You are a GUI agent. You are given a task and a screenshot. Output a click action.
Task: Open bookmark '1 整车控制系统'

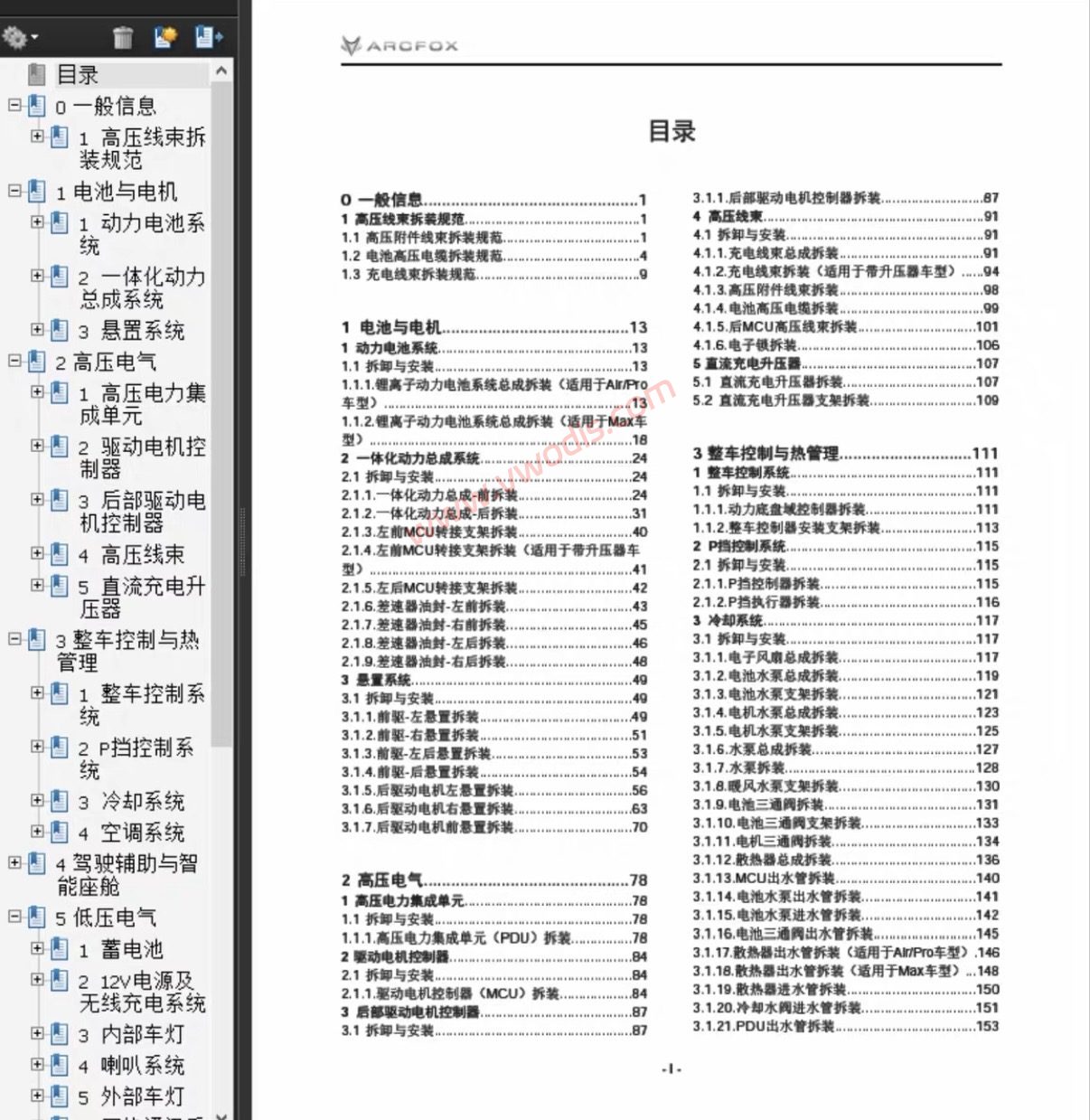(142, 704)
